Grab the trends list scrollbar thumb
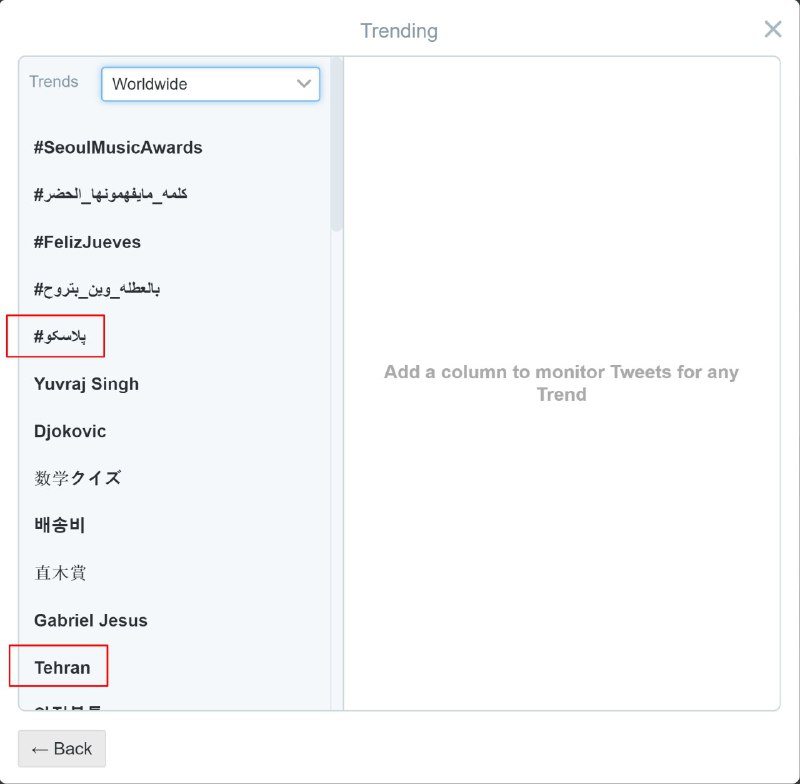 [x=337, y=145]
